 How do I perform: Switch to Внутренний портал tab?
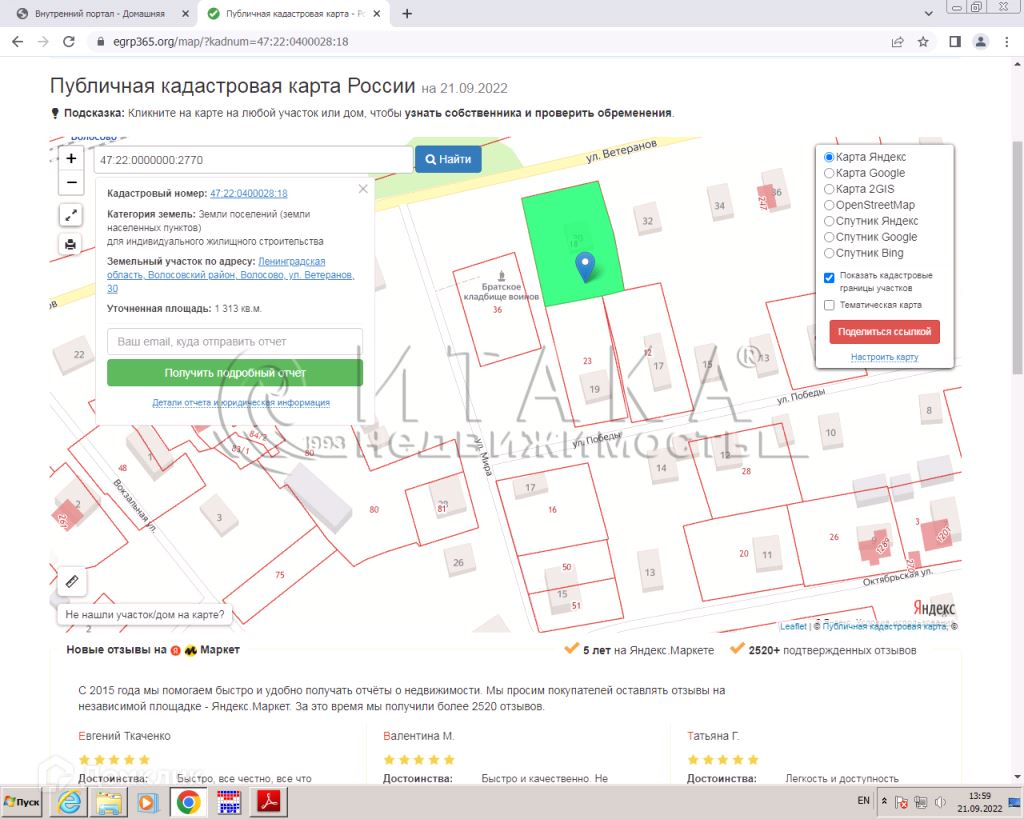pos(99,14)
